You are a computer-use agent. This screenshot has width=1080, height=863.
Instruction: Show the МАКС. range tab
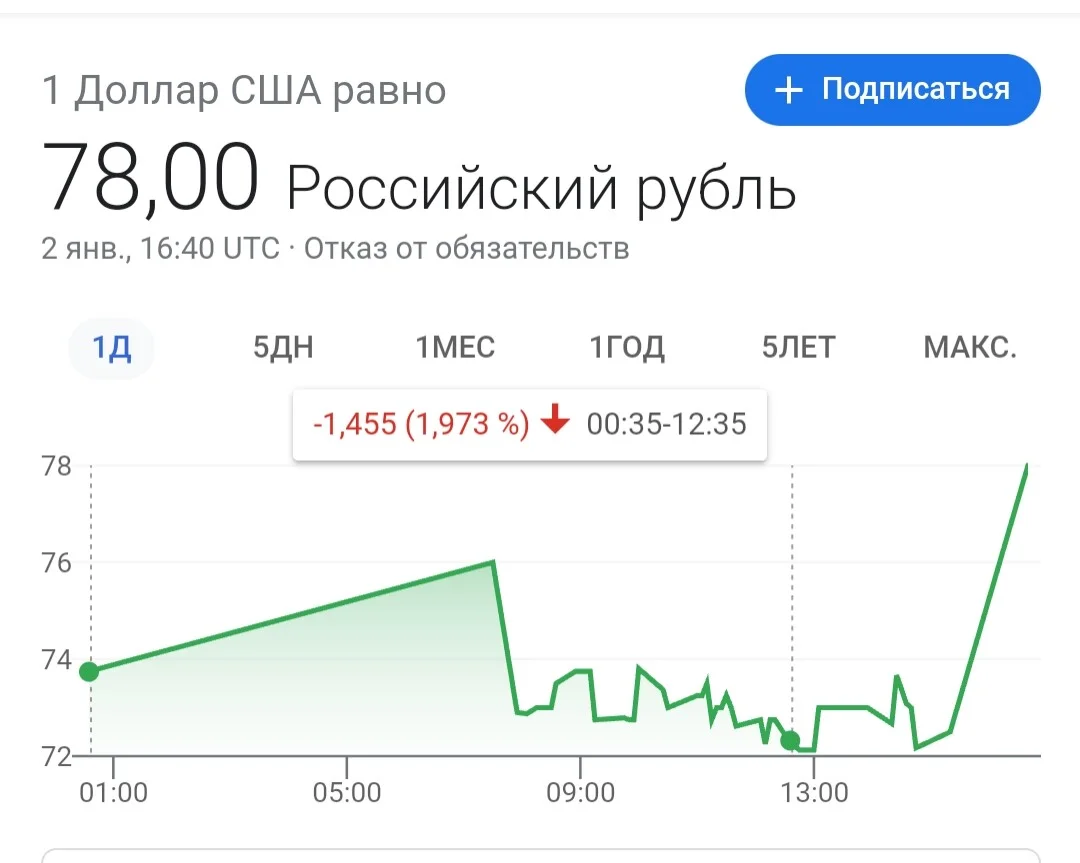click(x=970, y=349)
